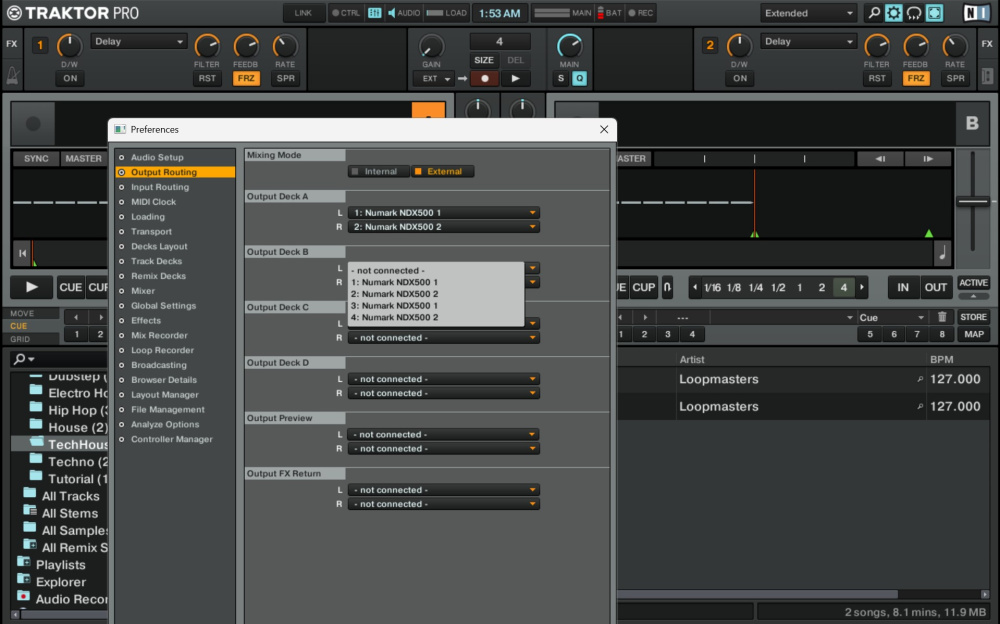Image resolution: width=1000 pixels, height=624 pixels.
Task: Select Internal mixing mode
Action: (378, 171)
